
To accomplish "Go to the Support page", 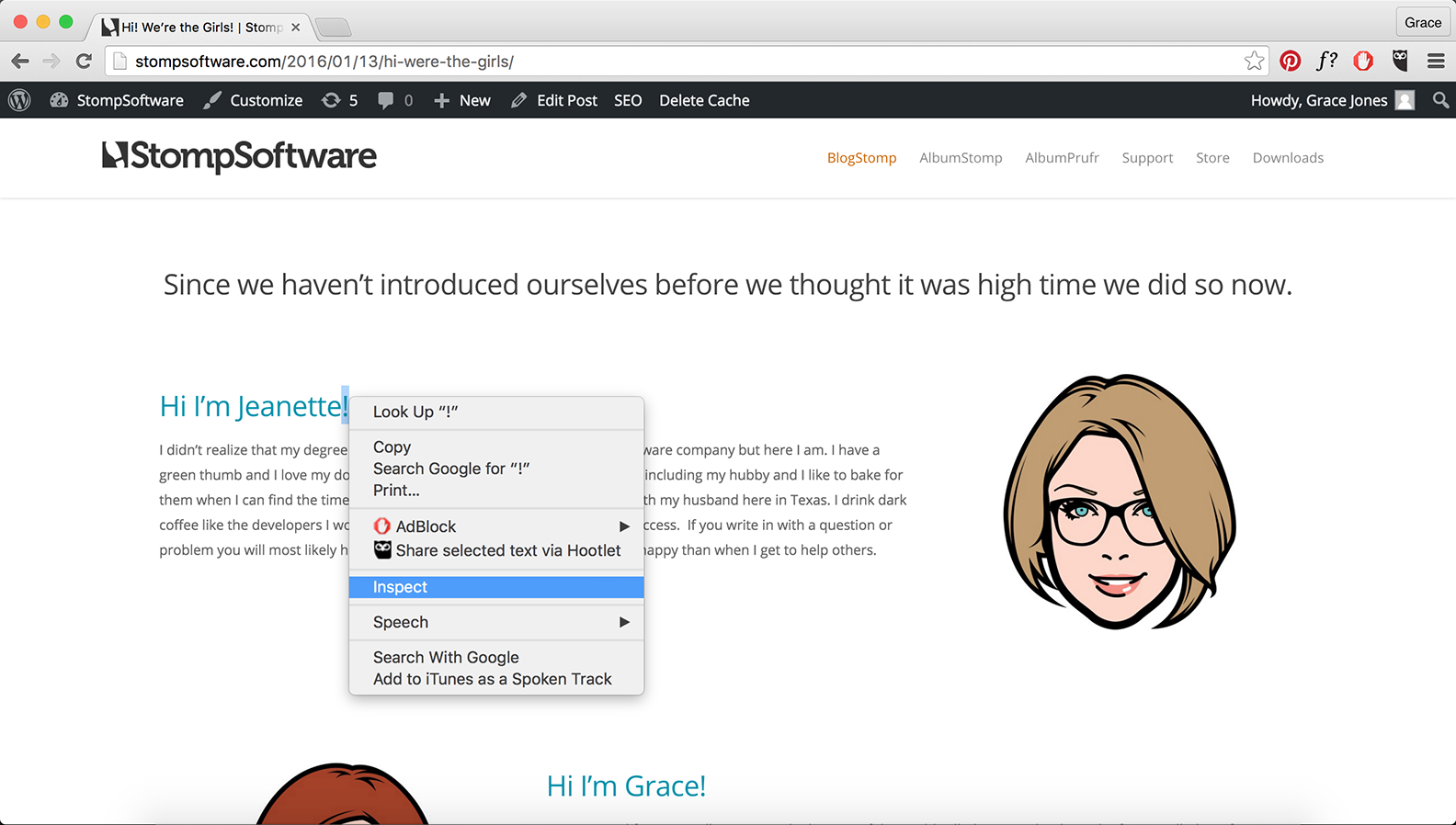I will 1147,158.
